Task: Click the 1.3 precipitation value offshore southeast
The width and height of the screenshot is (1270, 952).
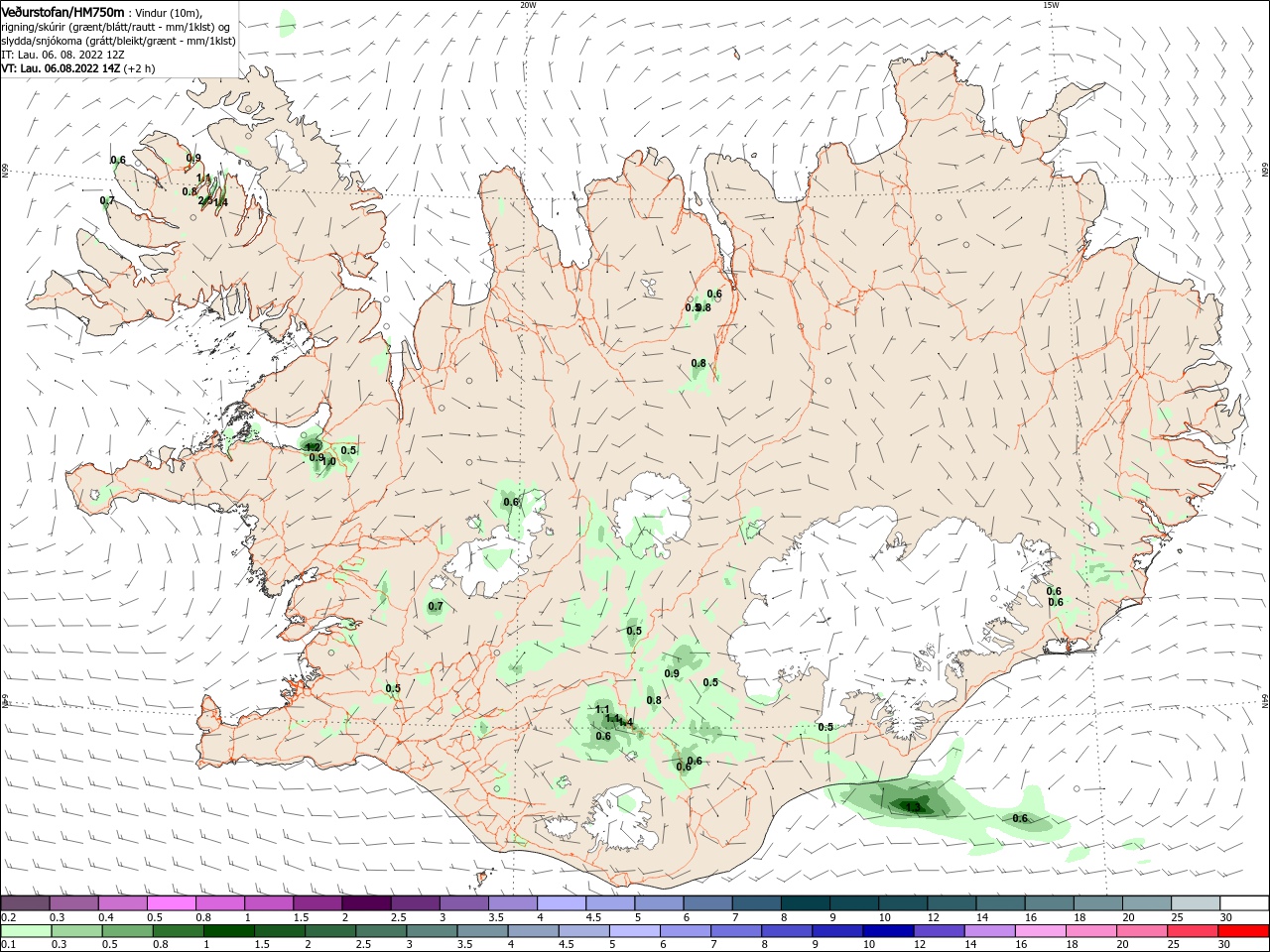Action: pyautogui.click(x=914, y=807)
